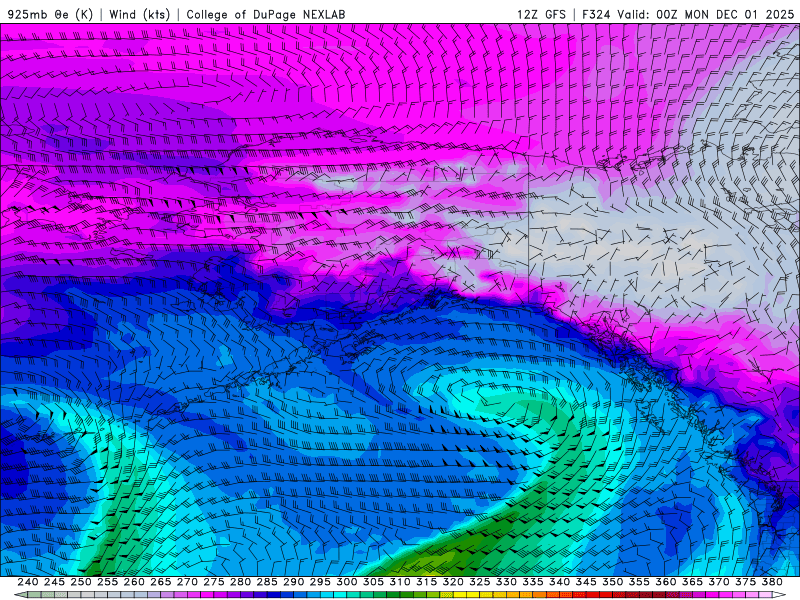800x600 pixels.
Task: Click the 'Wind (kts)' header text
Action: 140,14
